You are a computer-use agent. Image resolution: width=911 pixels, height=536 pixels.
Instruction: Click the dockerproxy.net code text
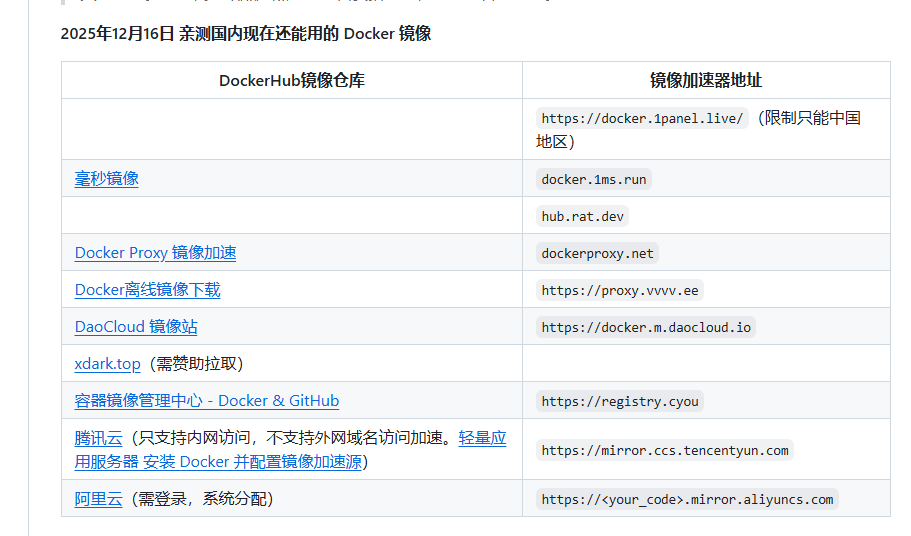pyautogui.click(x=597, y=254)
